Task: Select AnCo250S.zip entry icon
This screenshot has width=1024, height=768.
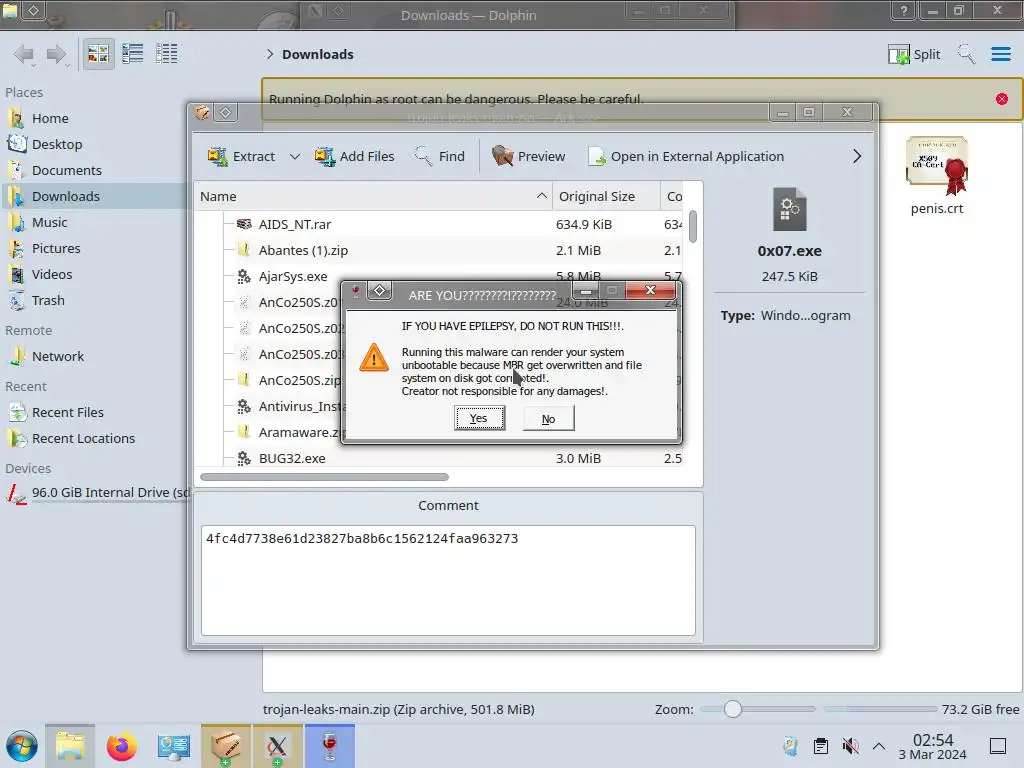Action: (244, 379)
